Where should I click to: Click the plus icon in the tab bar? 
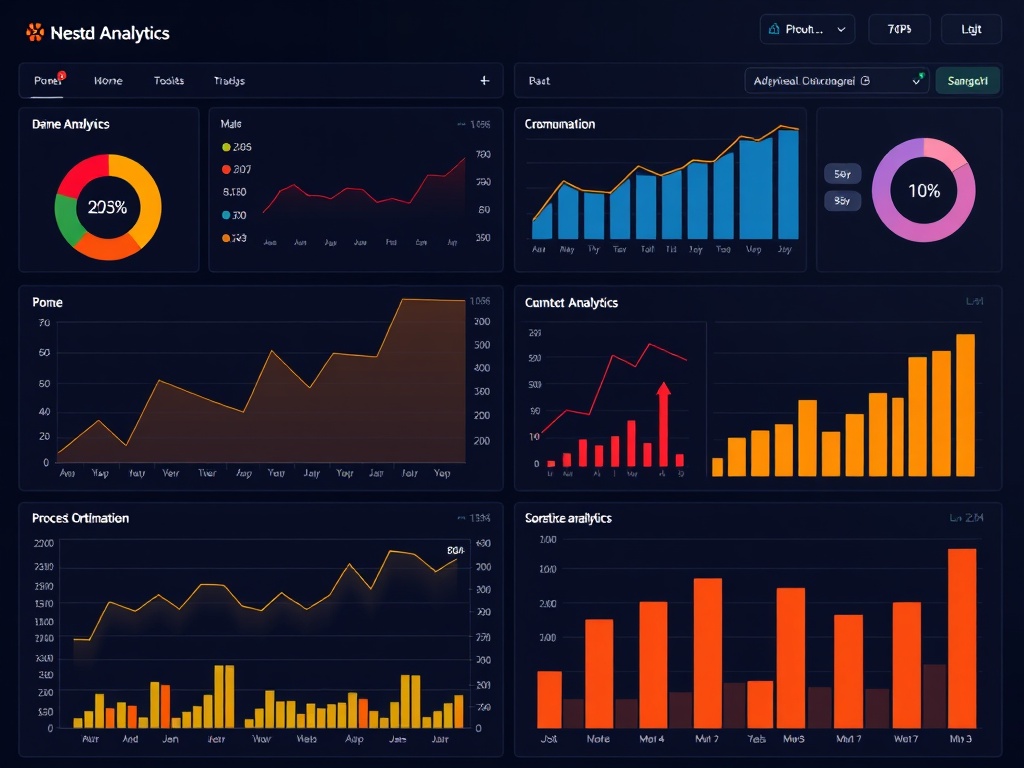tap(484, 81)
